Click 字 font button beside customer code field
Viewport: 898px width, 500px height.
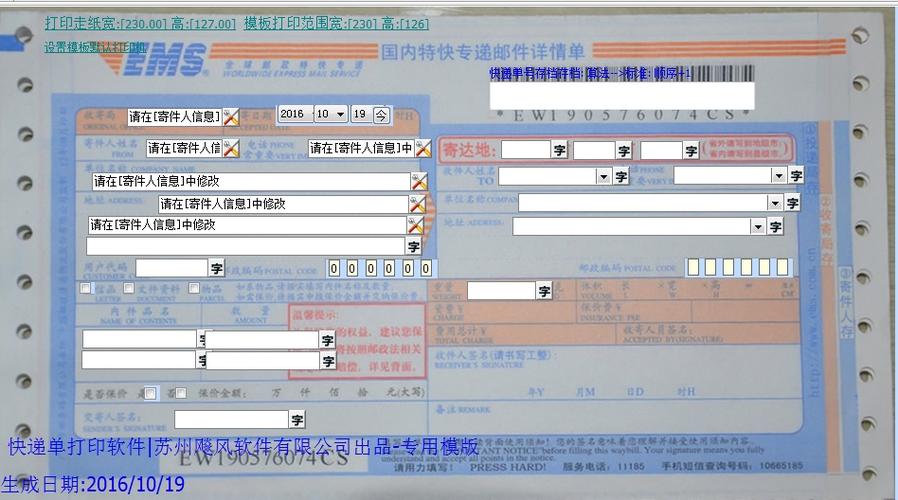click(216, 268)
